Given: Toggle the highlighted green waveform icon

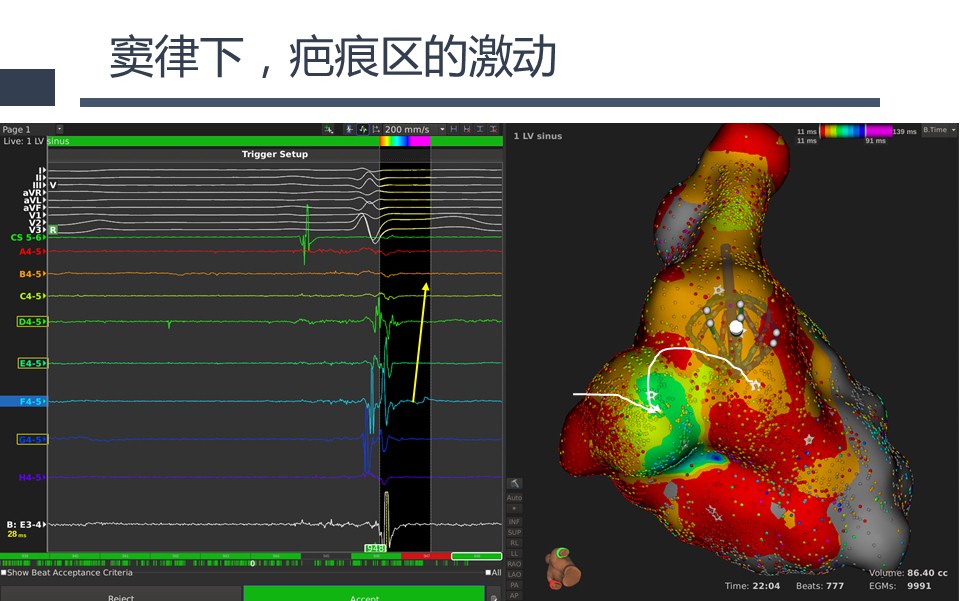Looking at the screenshot, I should point(362,129).
